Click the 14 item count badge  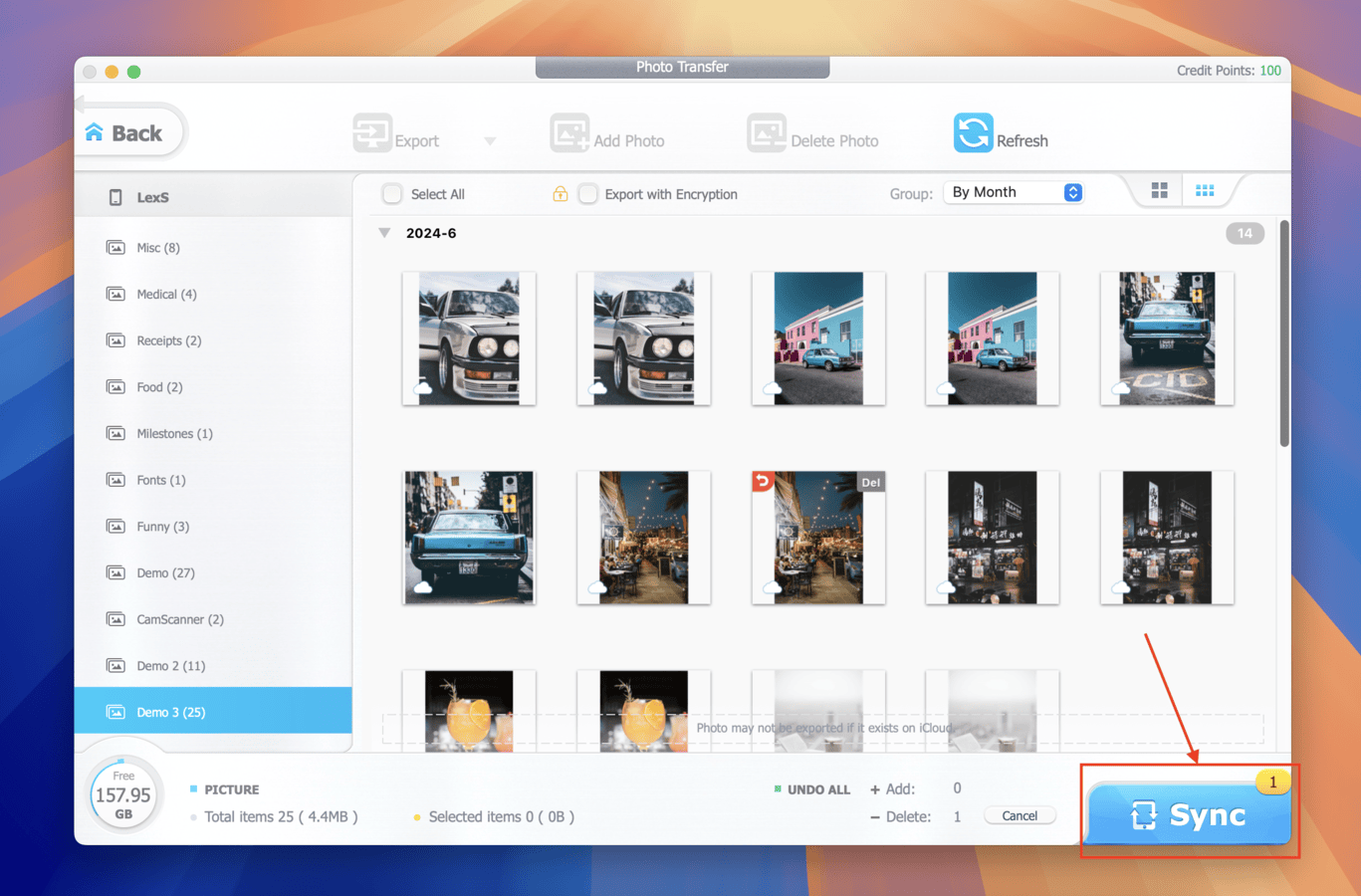1245,233
